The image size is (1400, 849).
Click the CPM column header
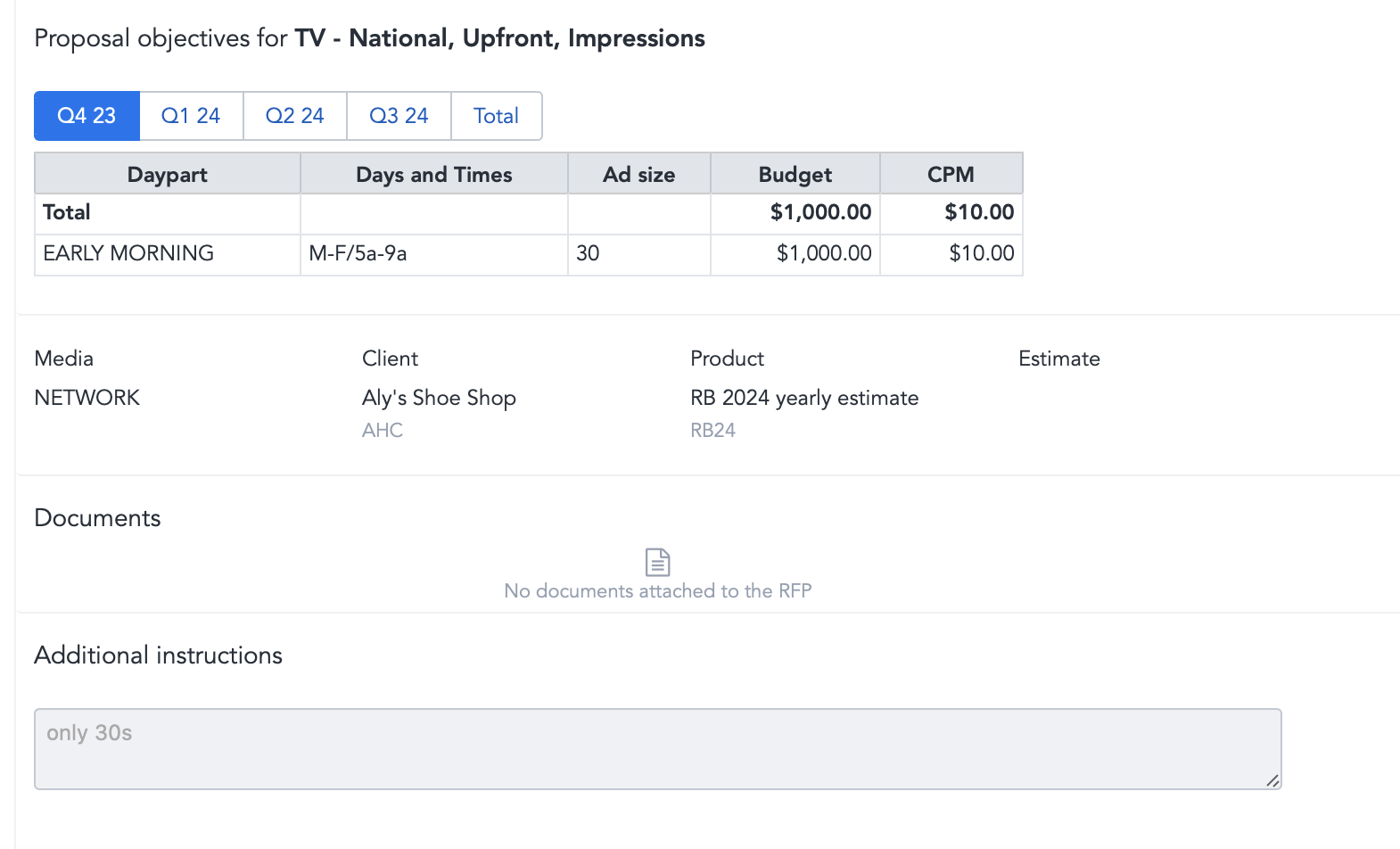click(951, 174)
